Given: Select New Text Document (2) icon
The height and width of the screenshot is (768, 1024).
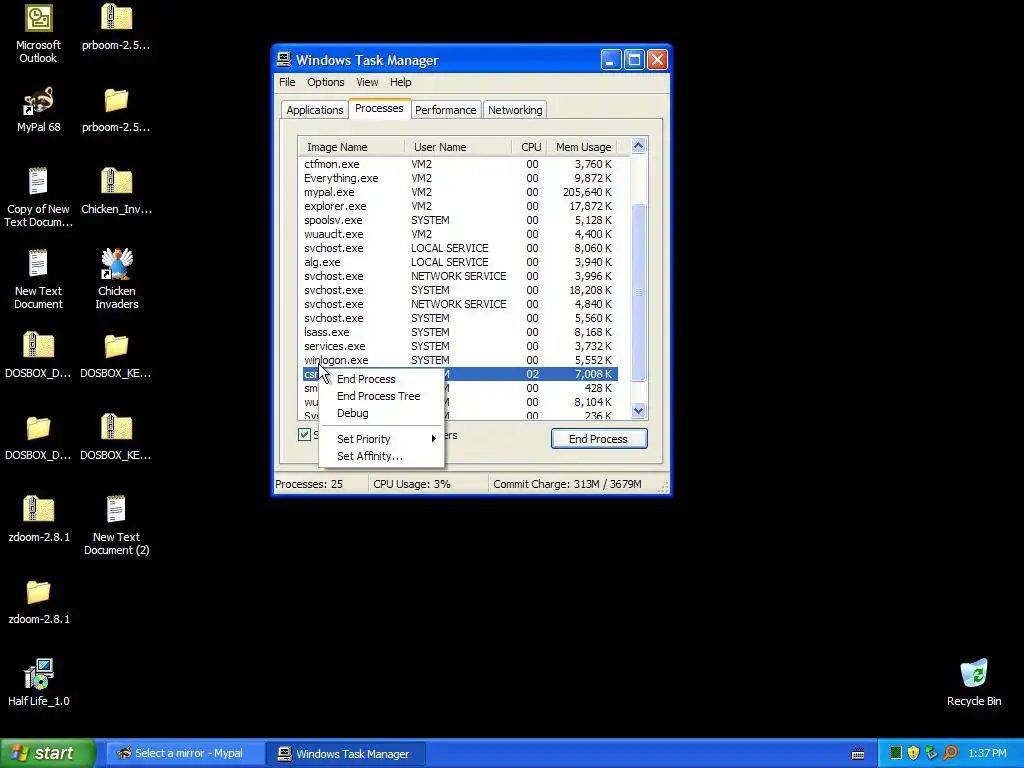Looking at the screenshot, I should click(116, 509).
